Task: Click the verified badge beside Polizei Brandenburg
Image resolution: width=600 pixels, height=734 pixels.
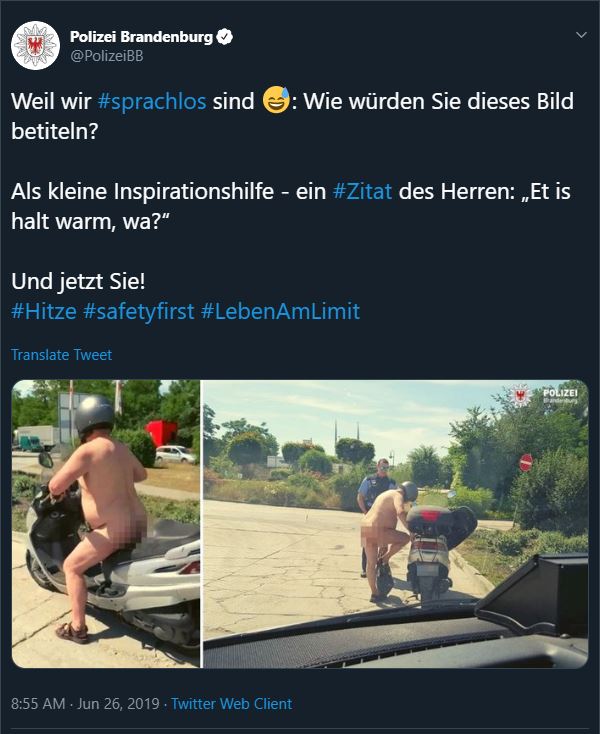Action: [x=225, y=37]
